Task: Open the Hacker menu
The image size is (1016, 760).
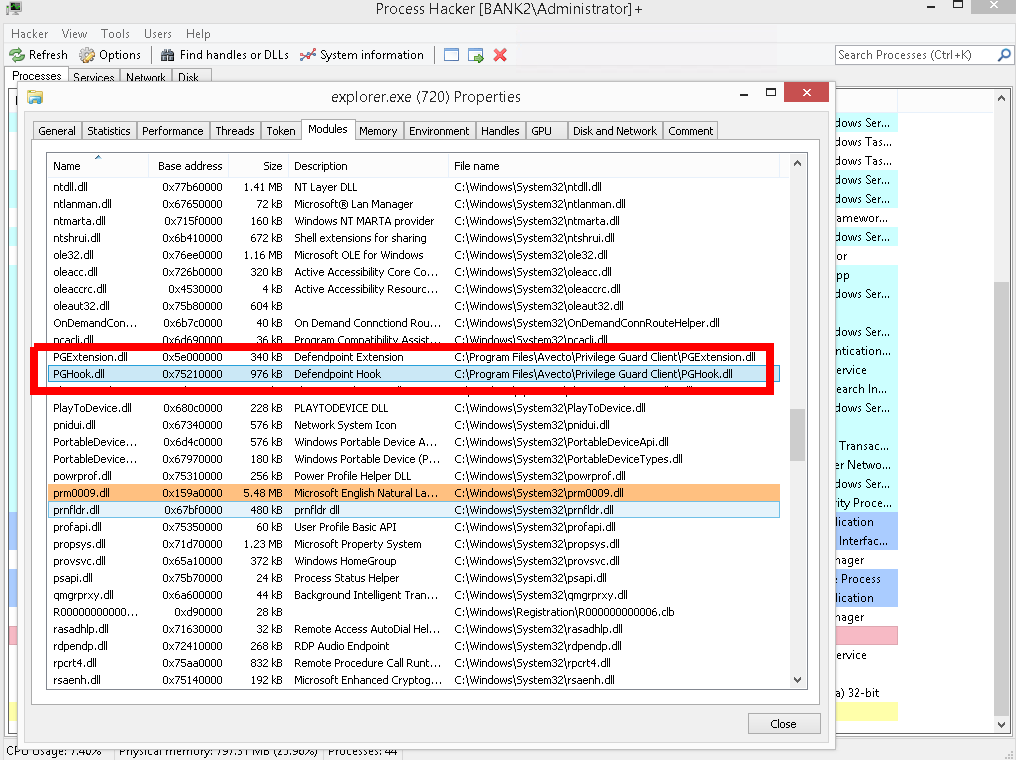Action: pos(30,34)
